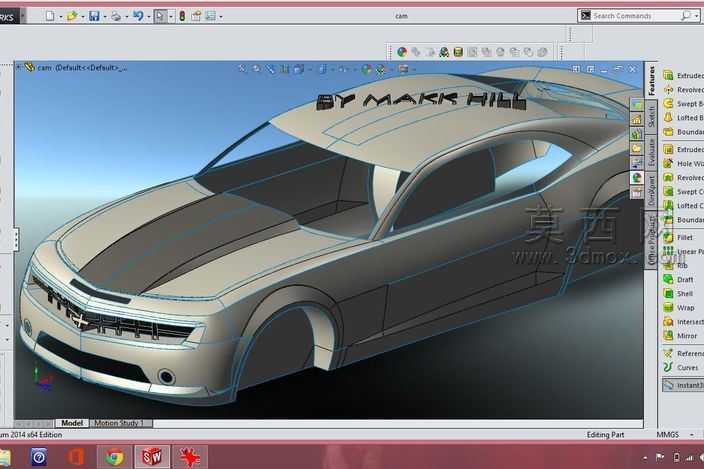The height and width of the screenshot is (469, 704).
Task: Click the Mirror feature button
Action: click(x=680, y=335)
